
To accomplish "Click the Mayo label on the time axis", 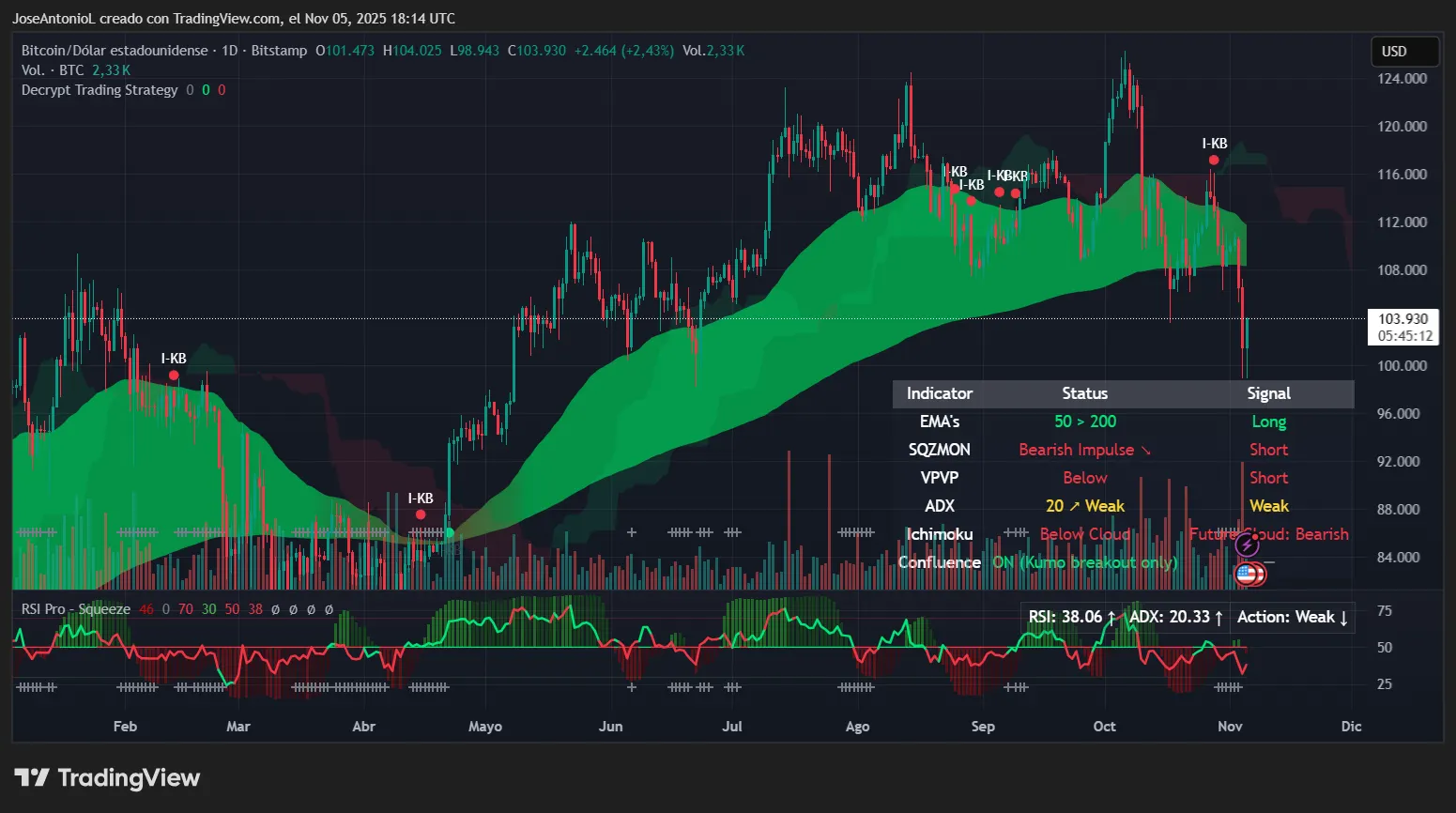I will (x=484, y=726).
